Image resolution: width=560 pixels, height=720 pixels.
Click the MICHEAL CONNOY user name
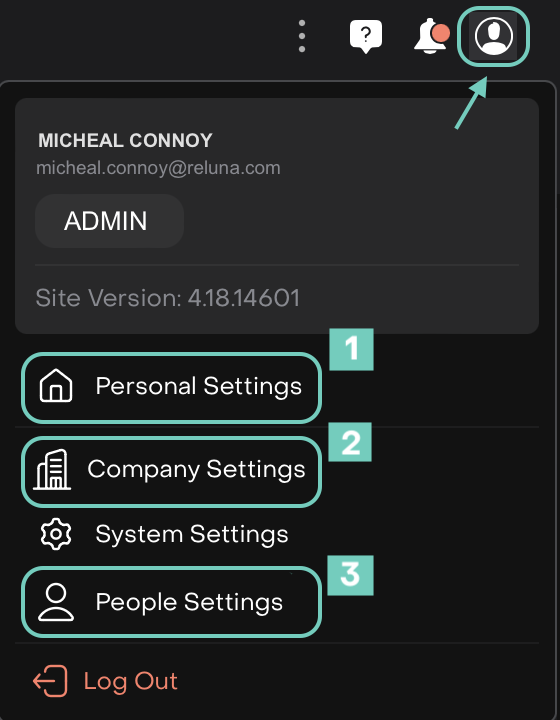coord(125,141)
